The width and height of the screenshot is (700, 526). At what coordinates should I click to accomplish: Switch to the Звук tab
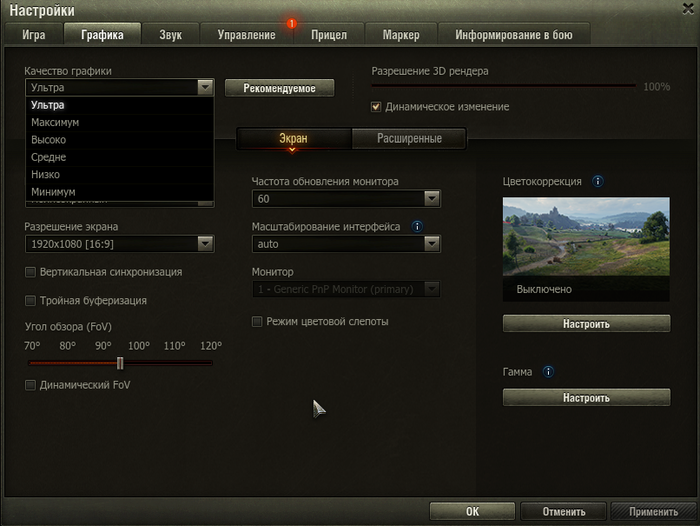(171, 34)
